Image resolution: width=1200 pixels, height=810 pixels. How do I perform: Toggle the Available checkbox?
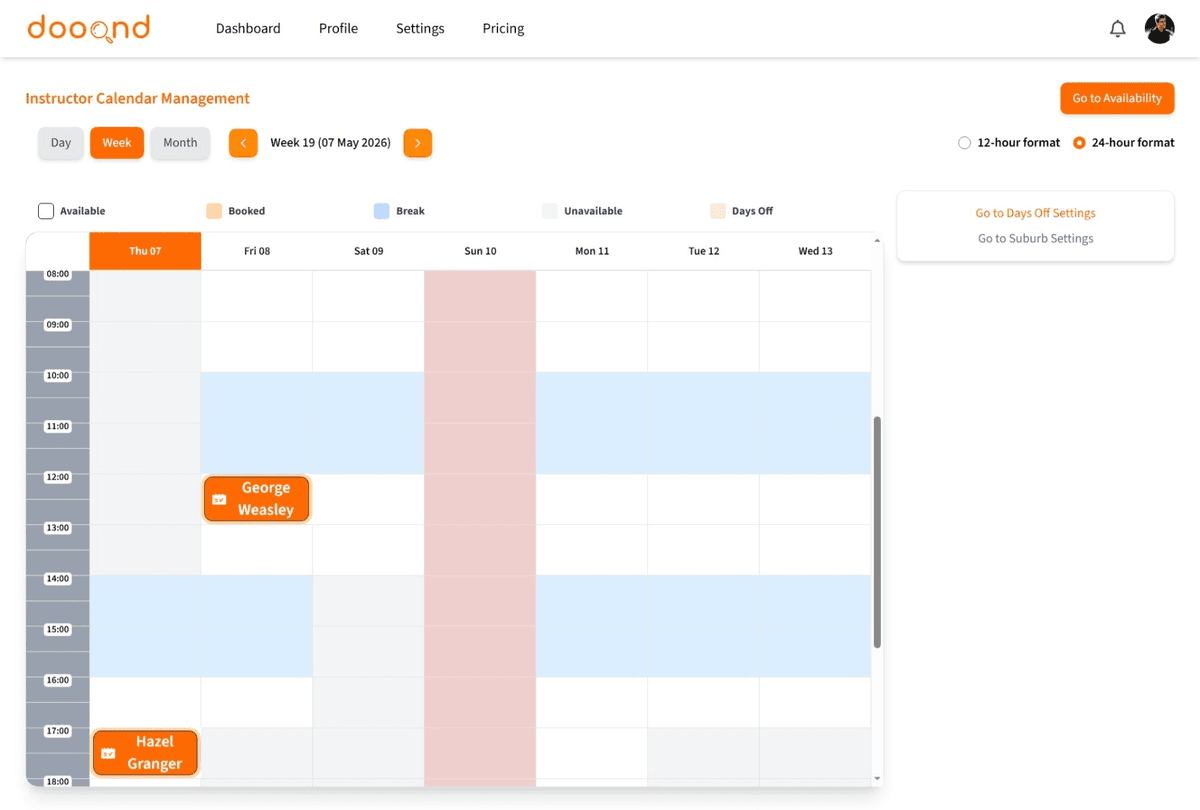point(46,211)
